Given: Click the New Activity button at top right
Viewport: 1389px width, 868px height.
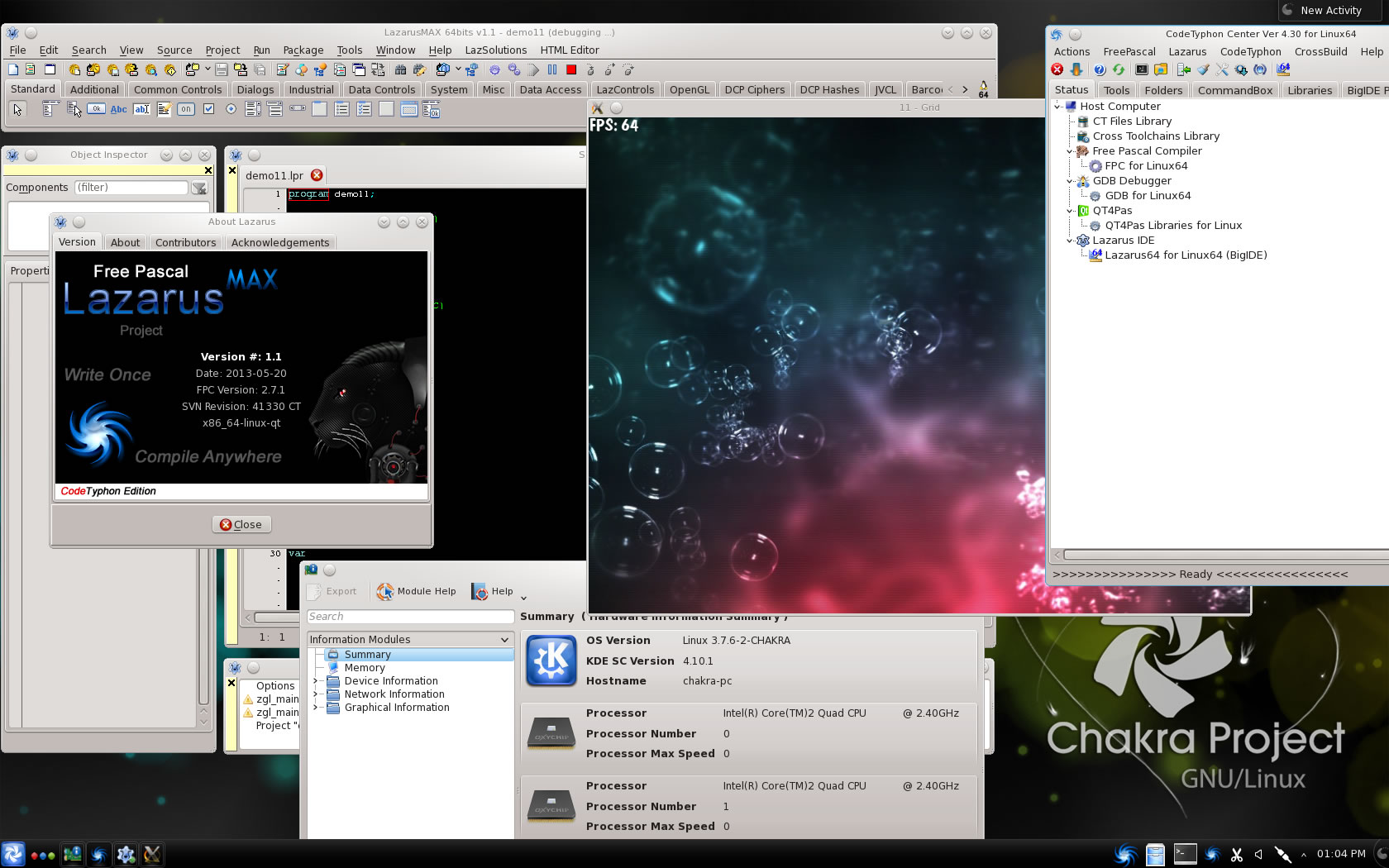Looking at the screenshot, I should coord(1331,11).
